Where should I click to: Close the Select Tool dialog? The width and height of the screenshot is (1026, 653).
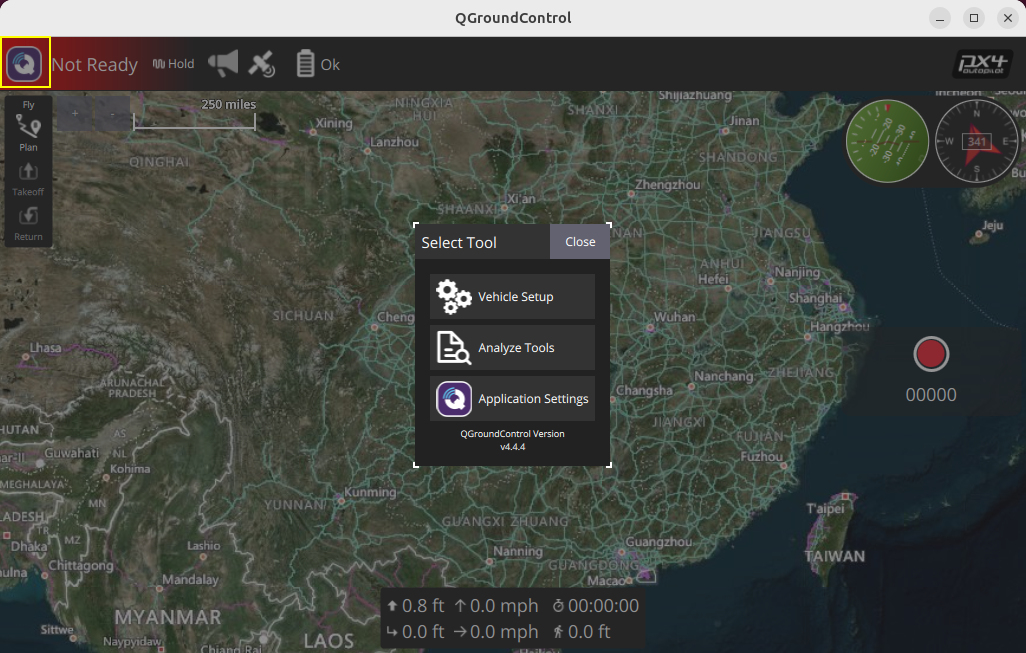[x=580, y=242]
